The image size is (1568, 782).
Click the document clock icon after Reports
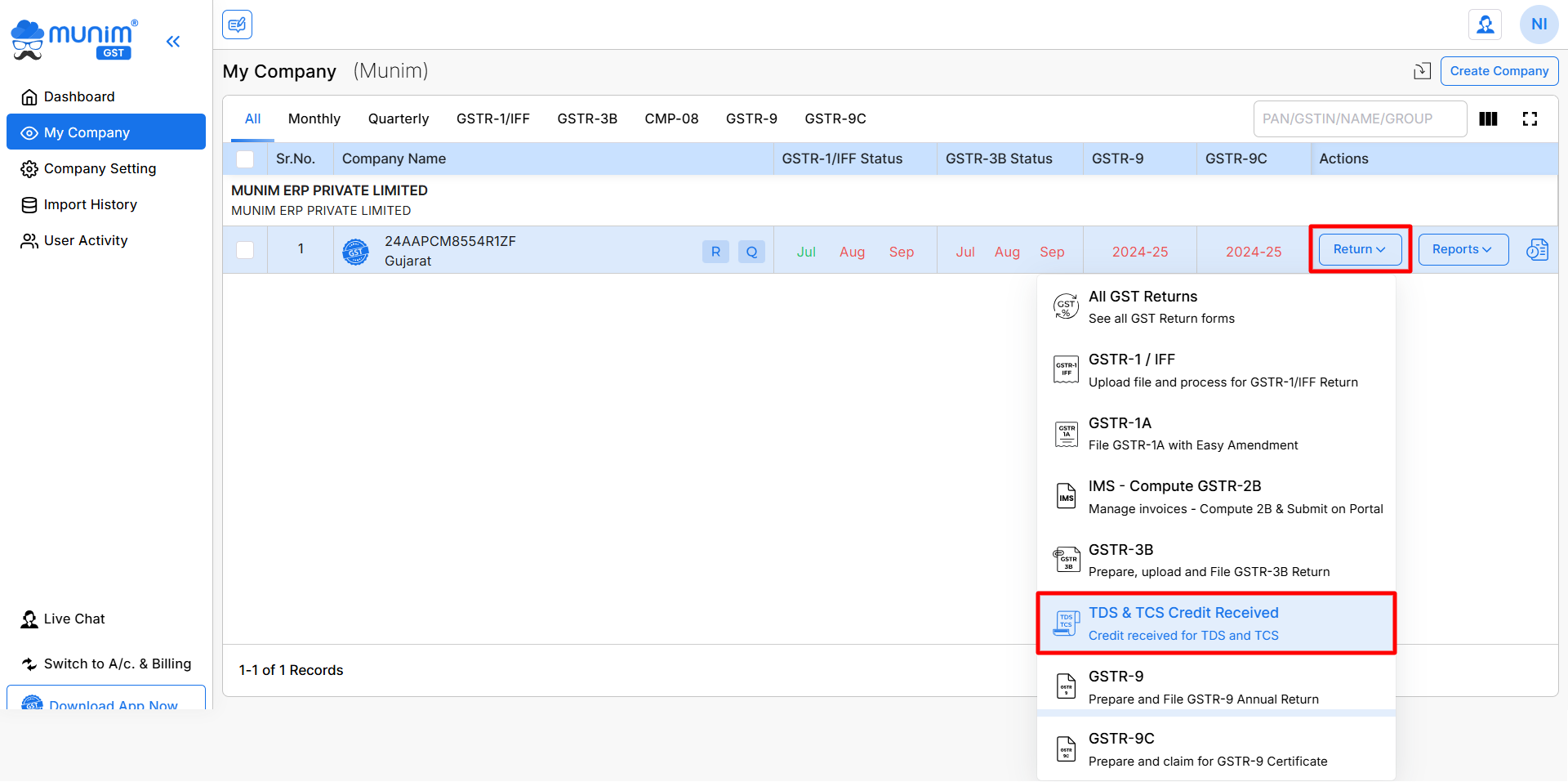1537,250
